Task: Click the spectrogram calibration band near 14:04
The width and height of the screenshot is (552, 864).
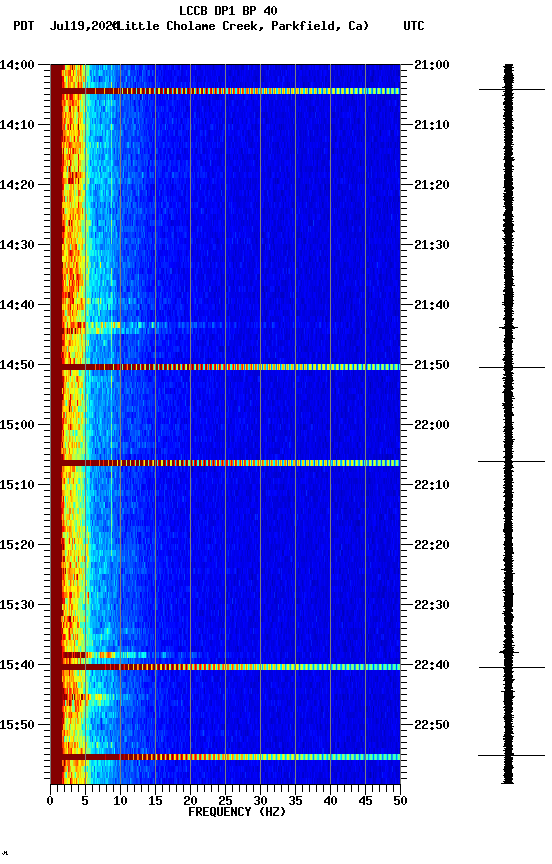Action: pyautogui.click(x=225, y=91)
